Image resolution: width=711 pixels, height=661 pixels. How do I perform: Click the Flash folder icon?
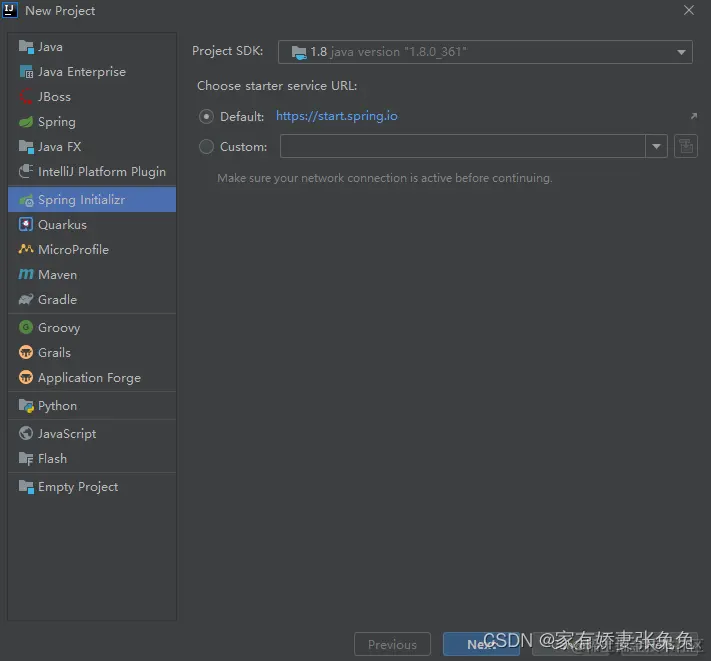click(26, 459)
